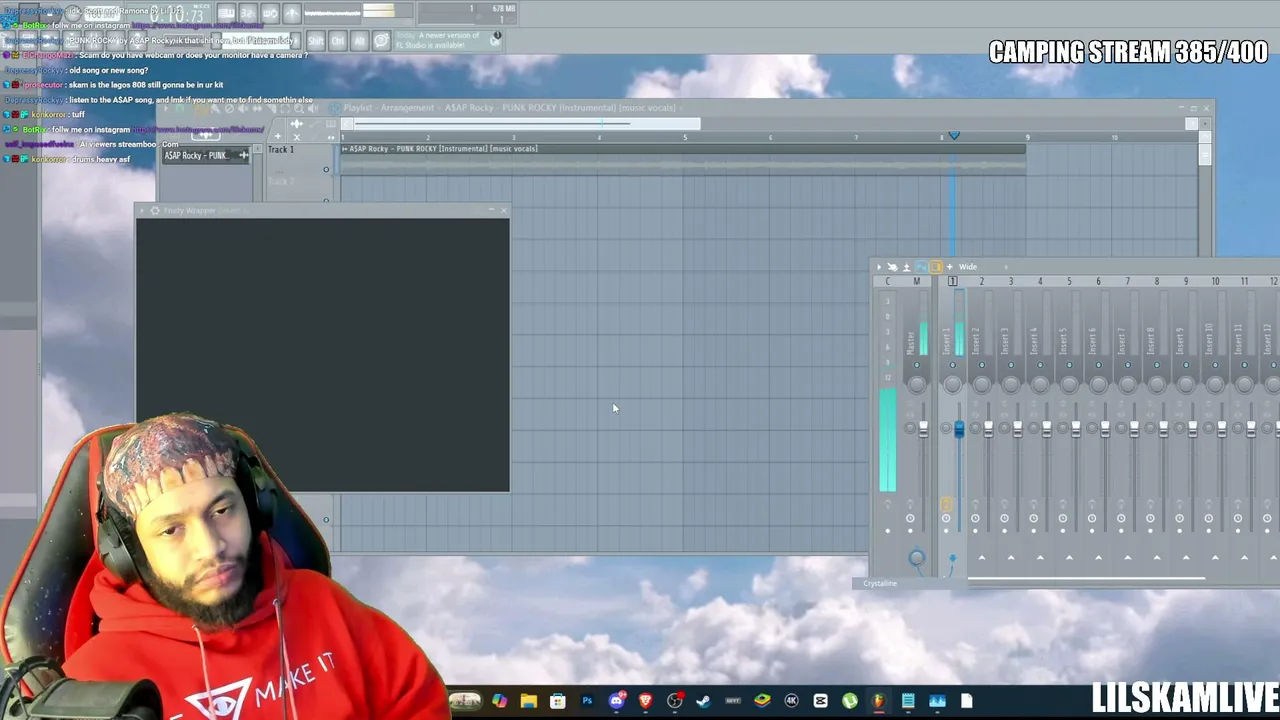Select mixer track header number 4
The image size is (1280, 720).
click(1040, 282)
